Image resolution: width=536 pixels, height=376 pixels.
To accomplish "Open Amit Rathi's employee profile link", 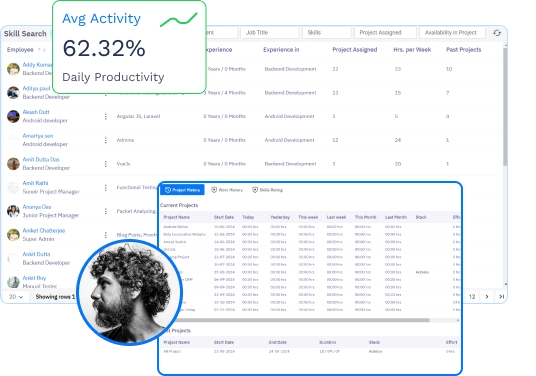I will 35,183.
